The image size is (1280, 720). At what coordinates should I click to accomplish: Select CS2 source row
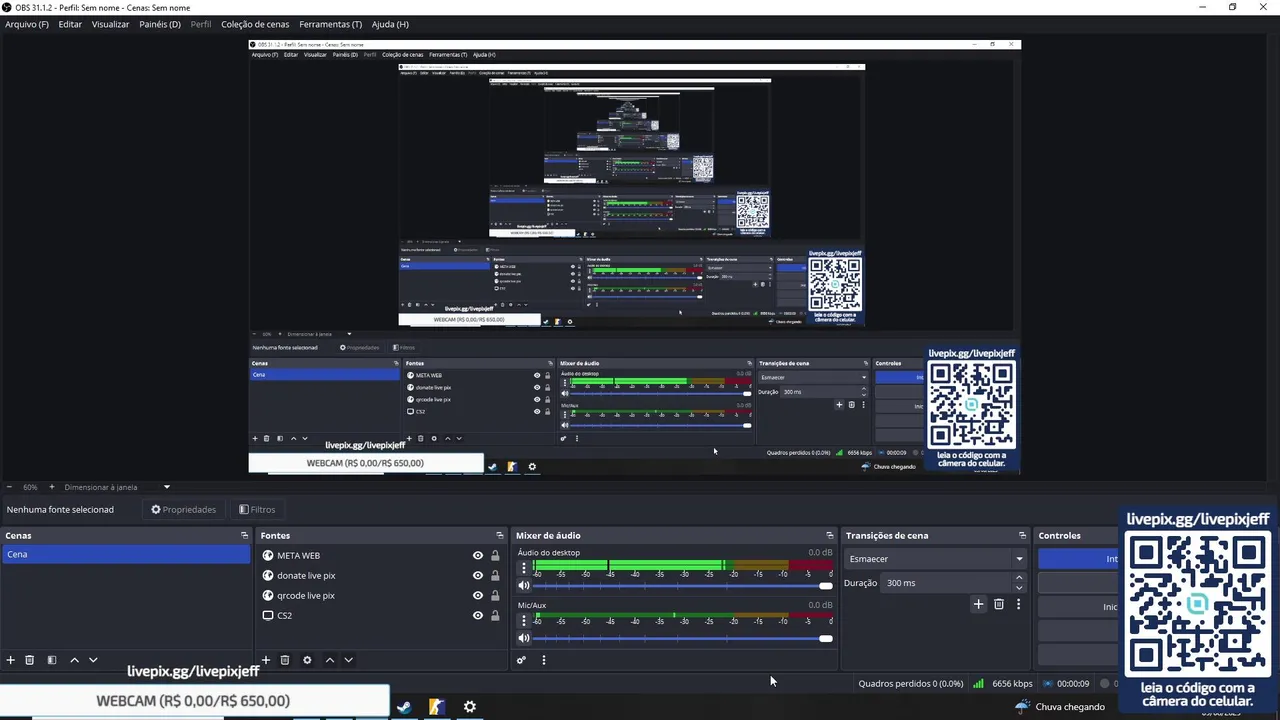coord(380,616)
